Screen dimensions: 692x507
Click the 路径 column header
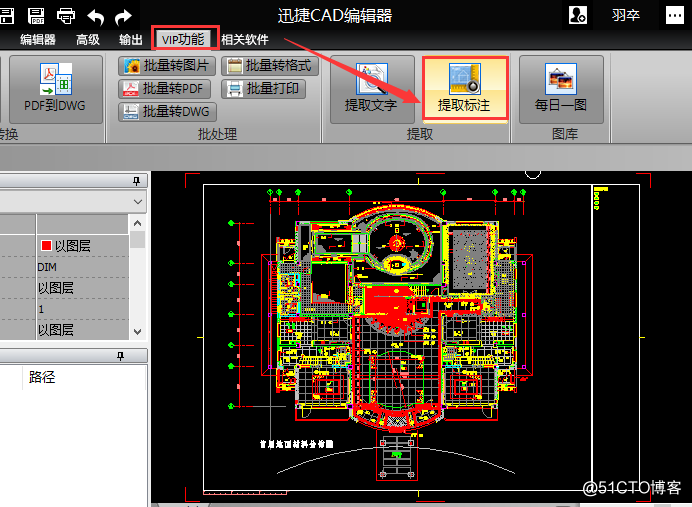coord(42,377)
